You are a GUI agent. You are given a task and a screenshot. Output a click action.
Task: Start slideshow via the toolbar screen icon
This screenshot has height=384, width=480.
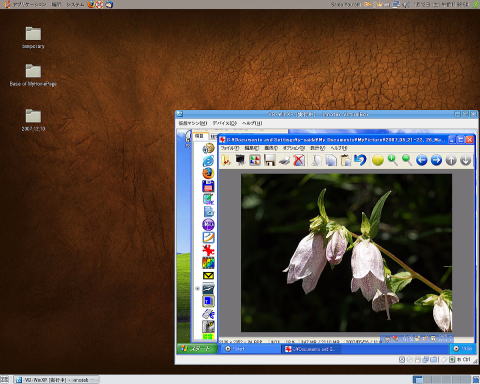tap(240, 160)
